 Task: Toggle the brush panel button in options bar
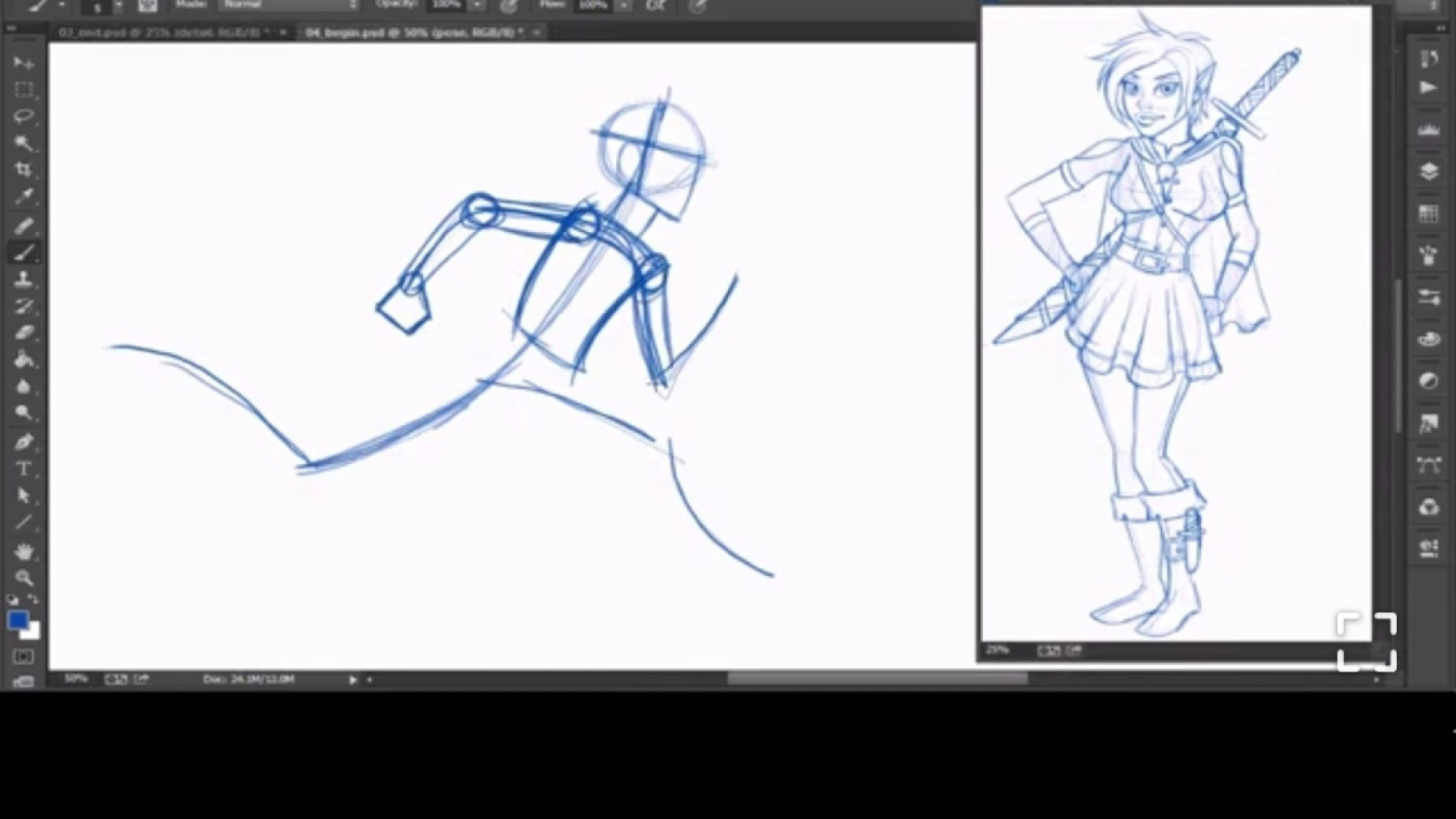click(147, 5)
